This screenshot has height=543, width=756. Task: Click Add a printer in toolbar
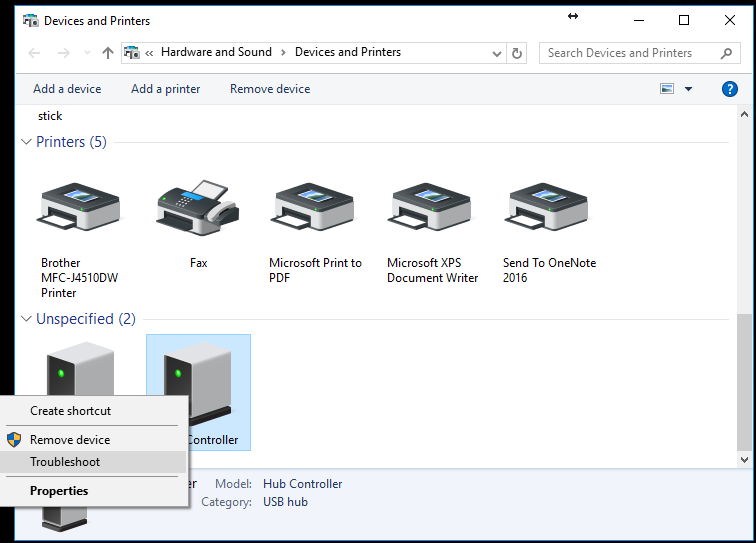pyautogui.click(x=165, y=89)
